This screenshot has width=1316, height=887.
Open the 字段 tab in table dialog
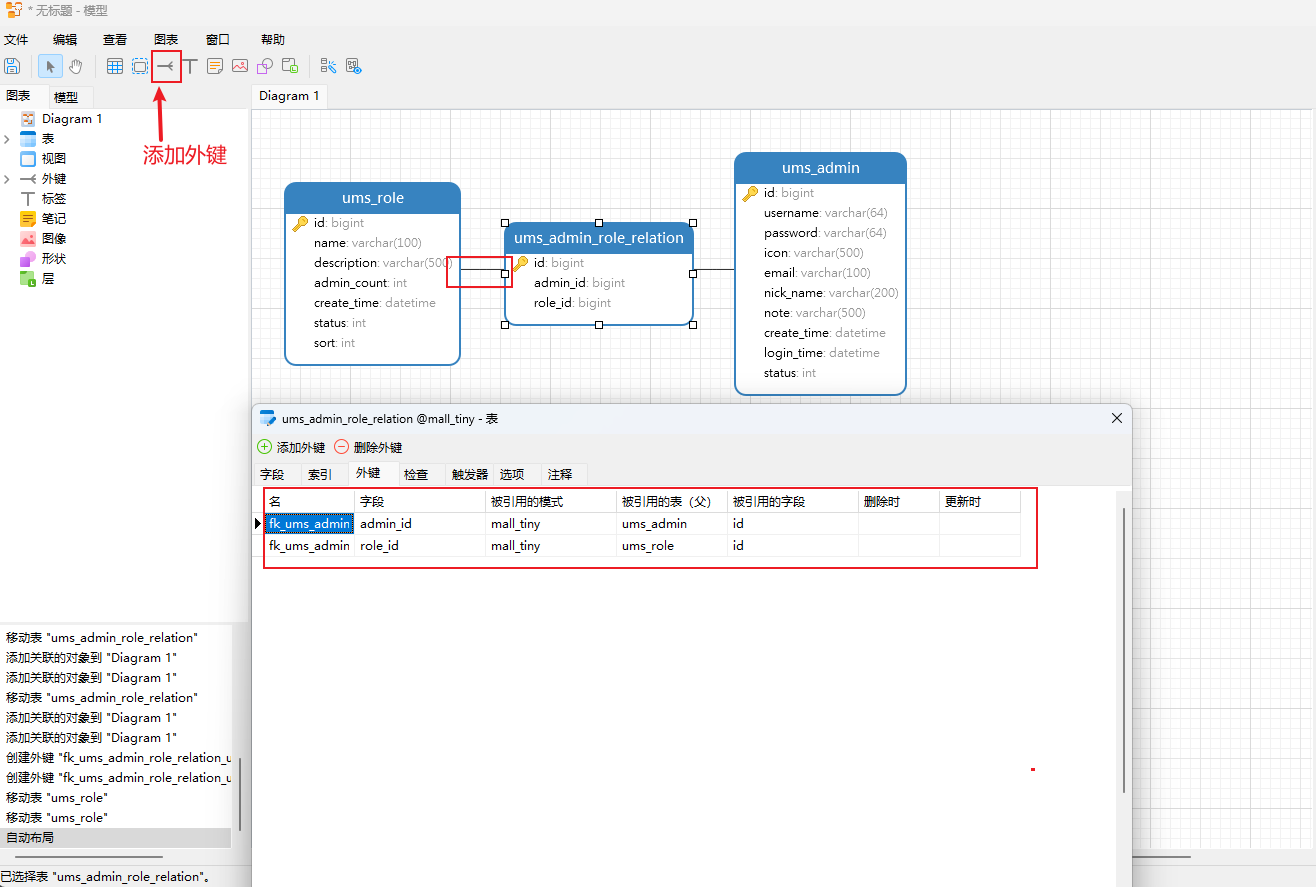coord(272,474)
